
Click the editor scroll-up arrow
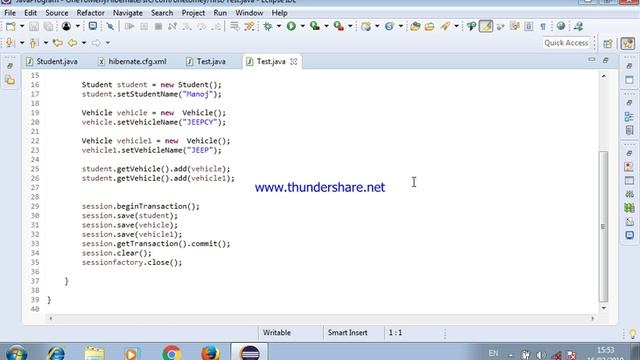[603, 76]
